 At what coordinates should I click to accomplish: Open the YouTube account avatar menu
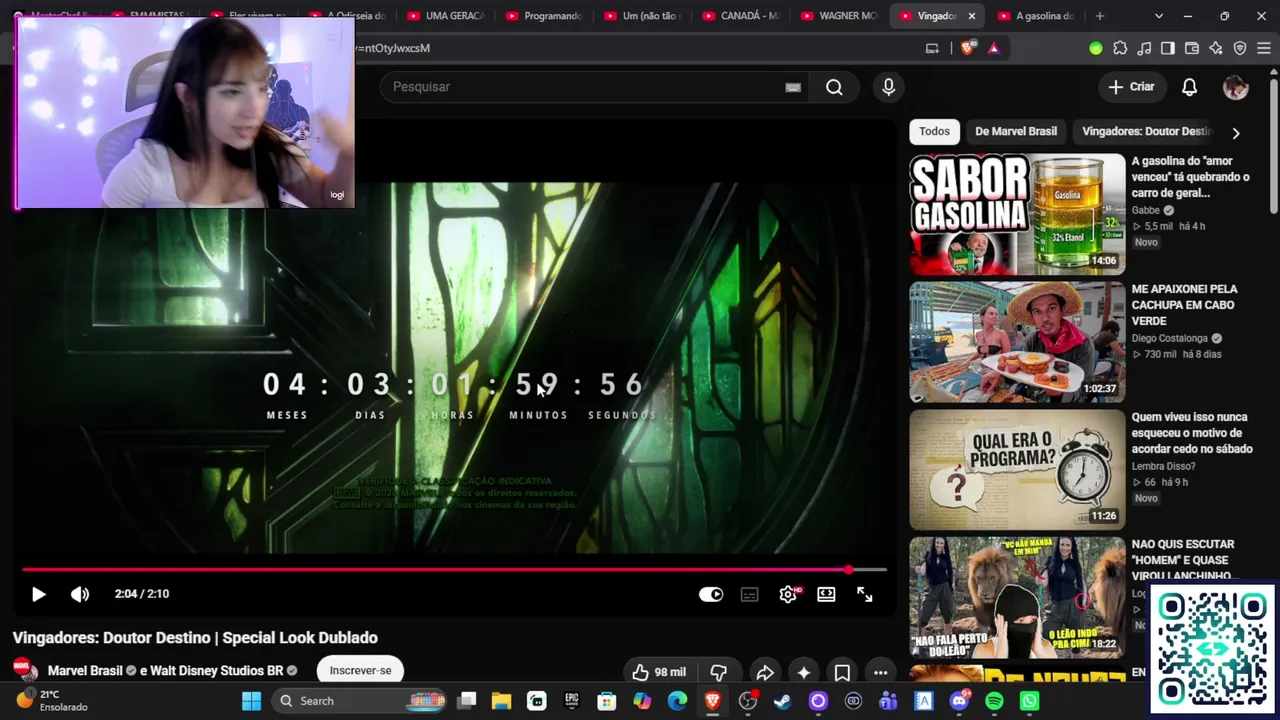[1236, 87]
